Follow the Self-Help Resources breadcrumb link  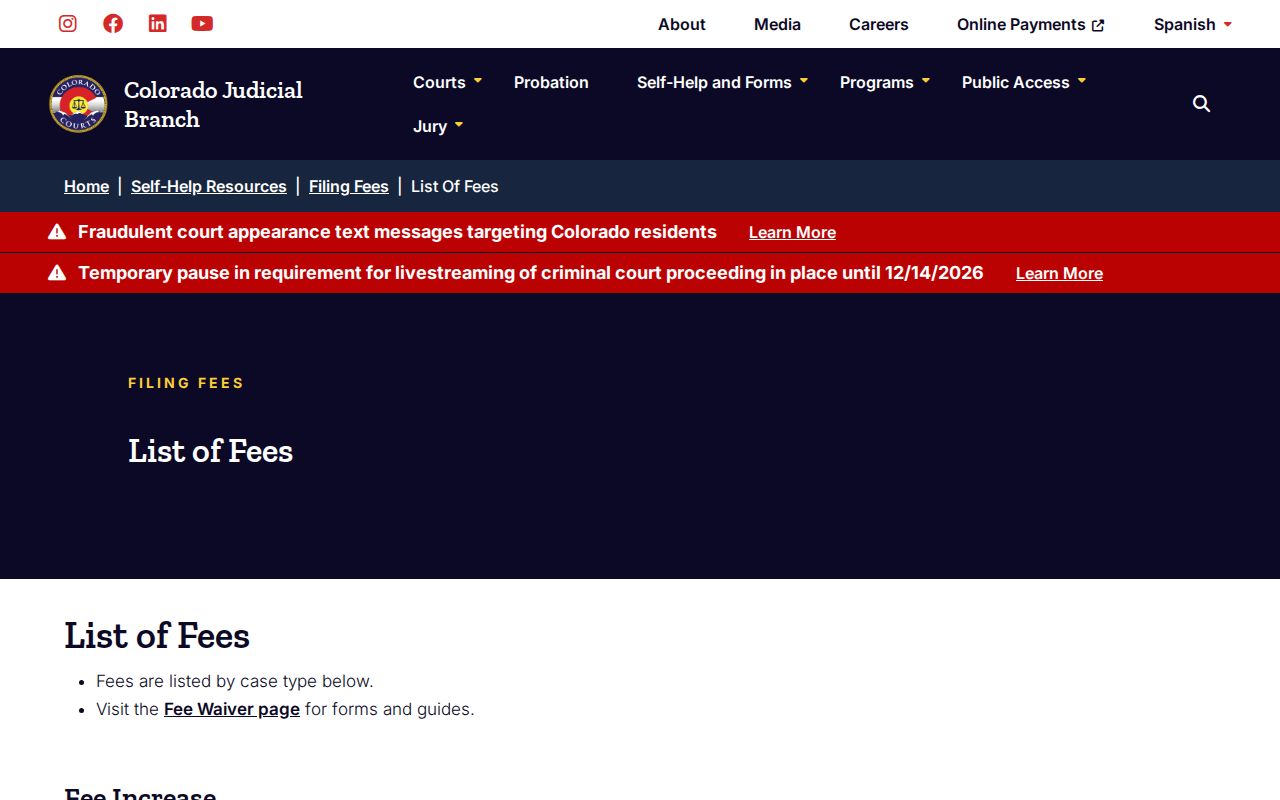209,186
